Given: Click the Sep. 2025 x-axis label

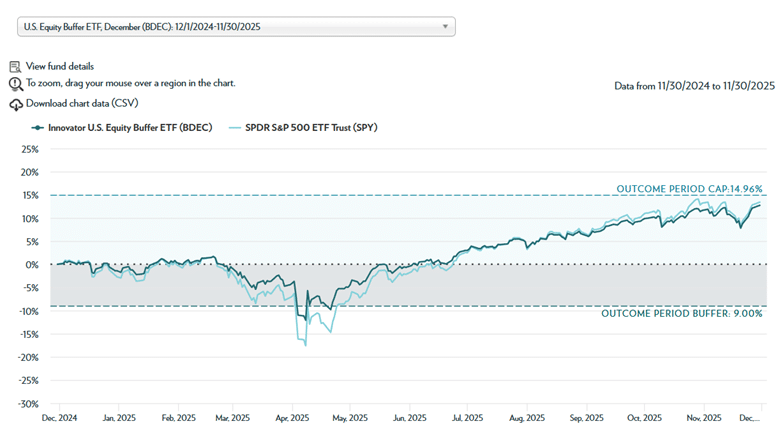Looking at the screenshot, I should 586,418.
